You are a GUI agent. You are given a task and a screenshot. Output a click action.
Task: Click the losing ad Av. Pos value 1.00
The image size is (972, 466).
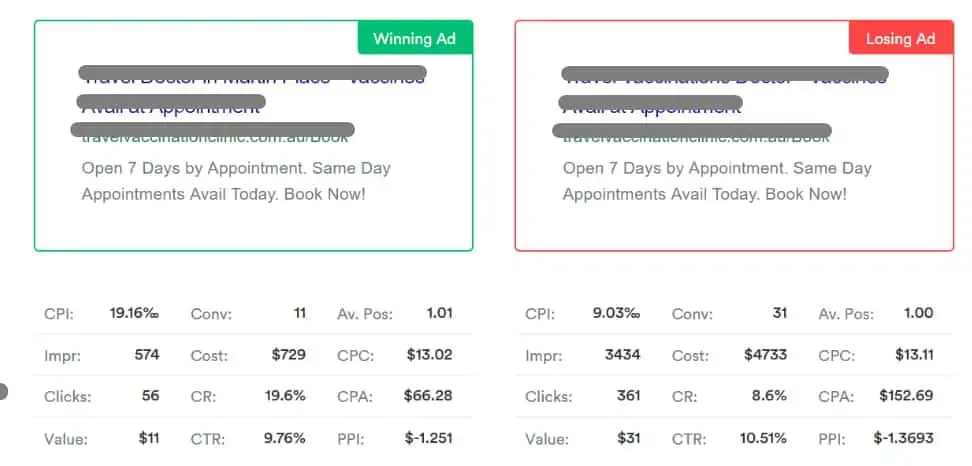click(x=919, y=313)
